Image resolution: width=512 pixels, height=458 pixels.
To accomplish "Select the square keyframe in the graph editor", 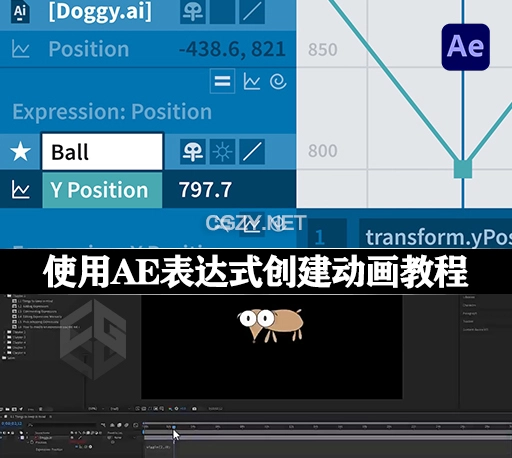I will pos(463,169).
